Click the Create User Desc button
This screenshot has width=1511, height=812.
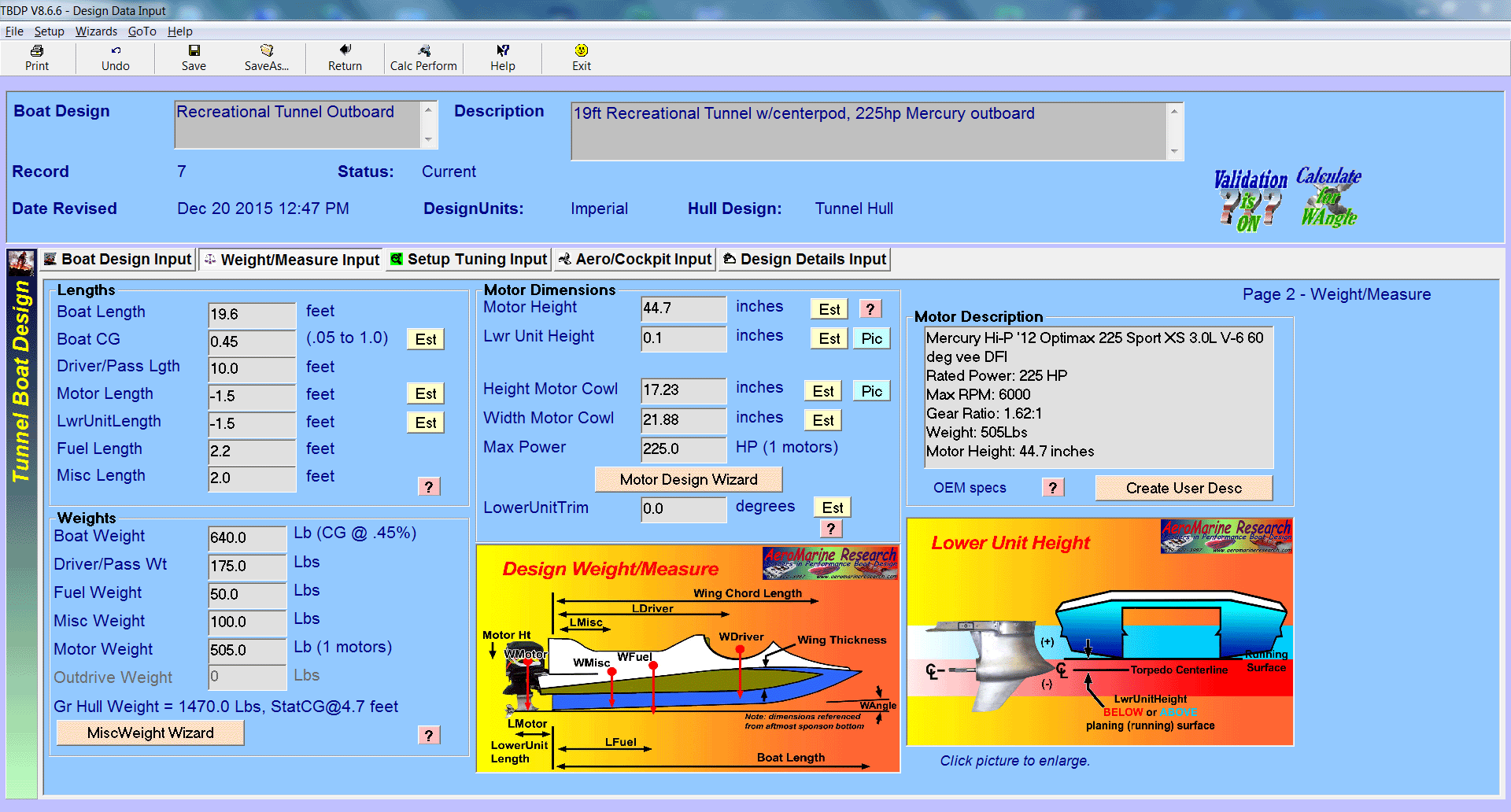1184,488
